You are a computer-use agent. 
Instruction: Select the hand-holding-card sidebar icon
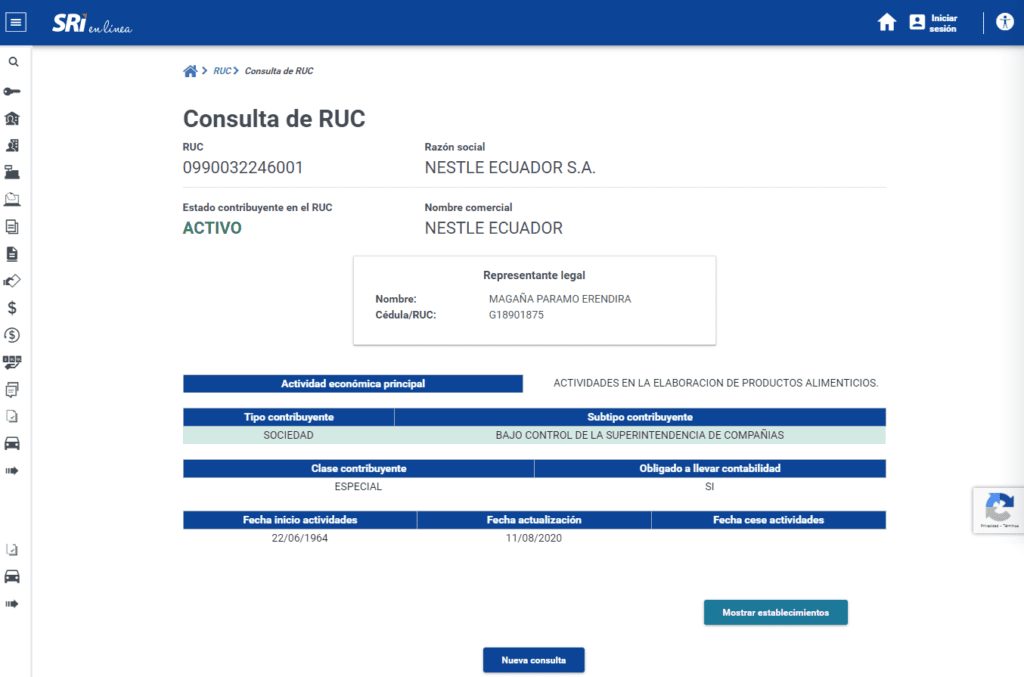tap(12, 281)
